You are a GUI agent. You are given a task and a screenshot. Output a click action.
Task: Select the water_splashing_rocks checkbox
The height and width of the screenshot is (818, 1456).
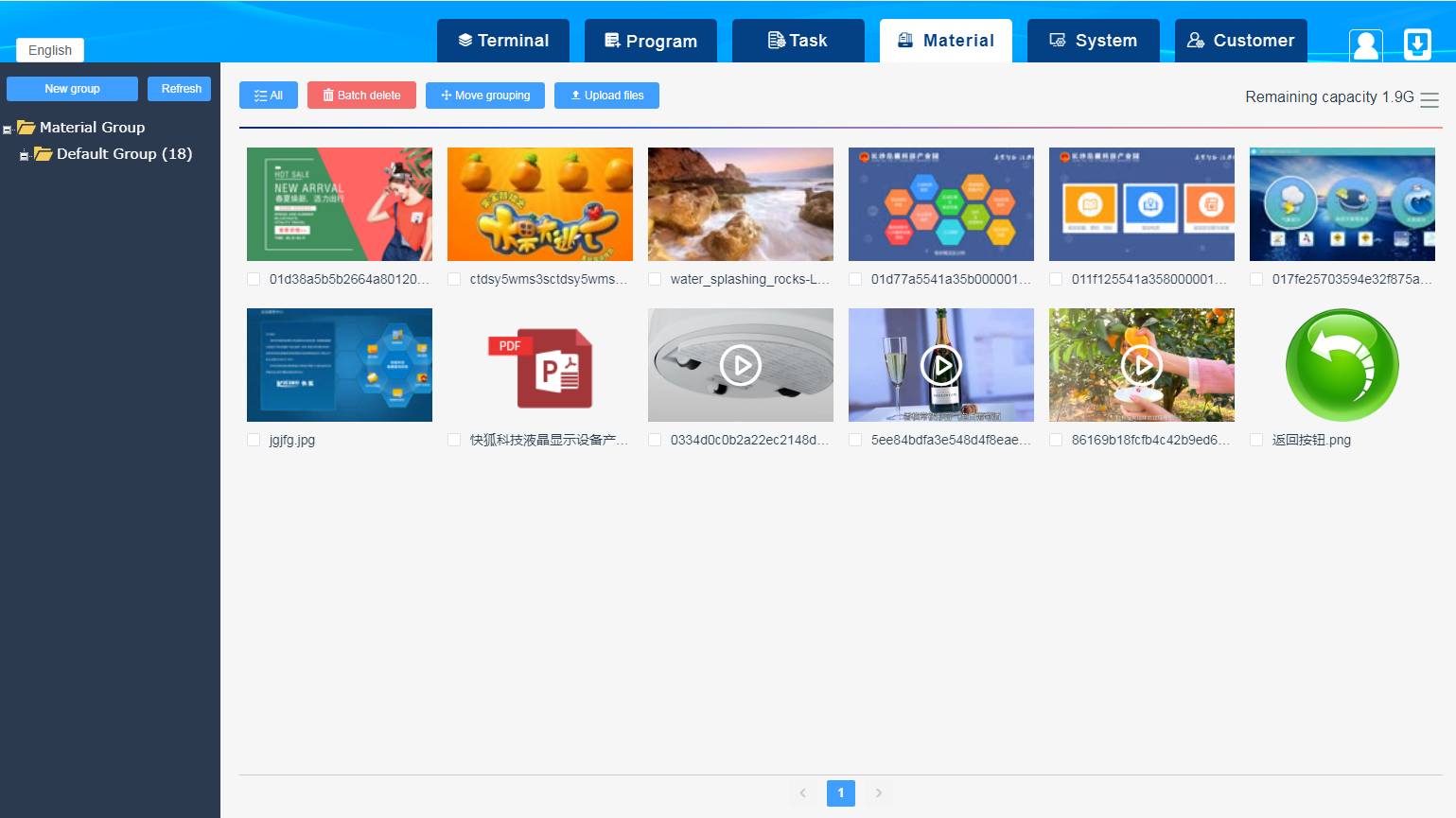(655, 279)
